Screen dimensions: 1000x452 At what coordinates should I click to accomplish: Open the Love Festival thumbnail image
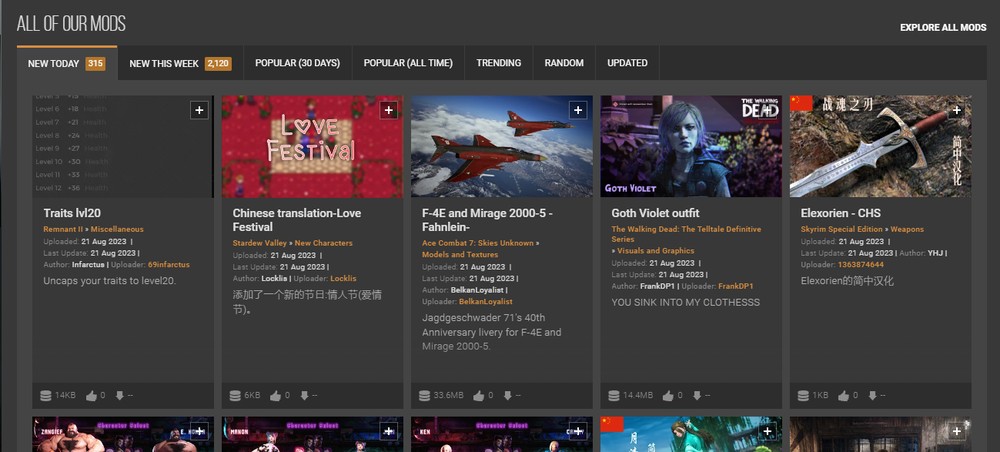pos(312,147)
